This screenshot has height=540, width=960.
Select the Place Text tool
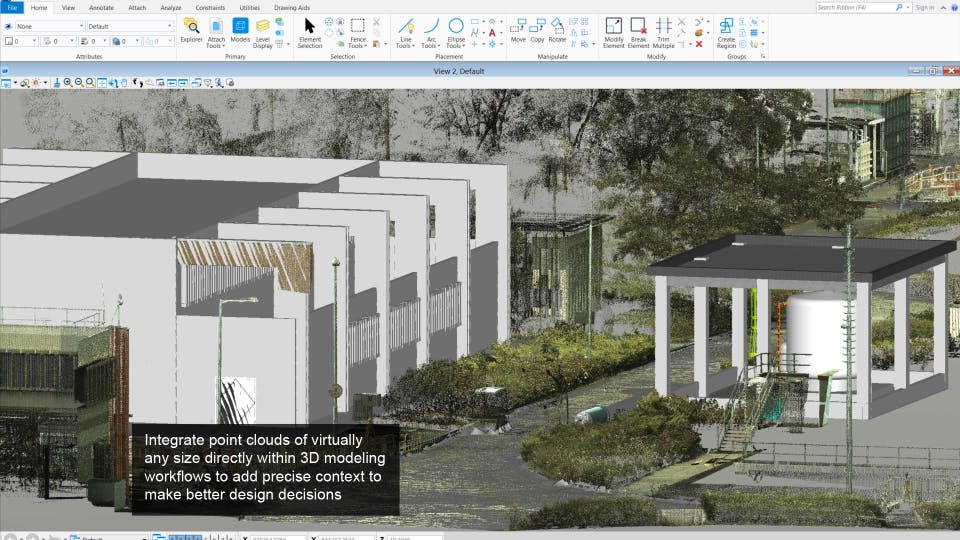point(492,33)
